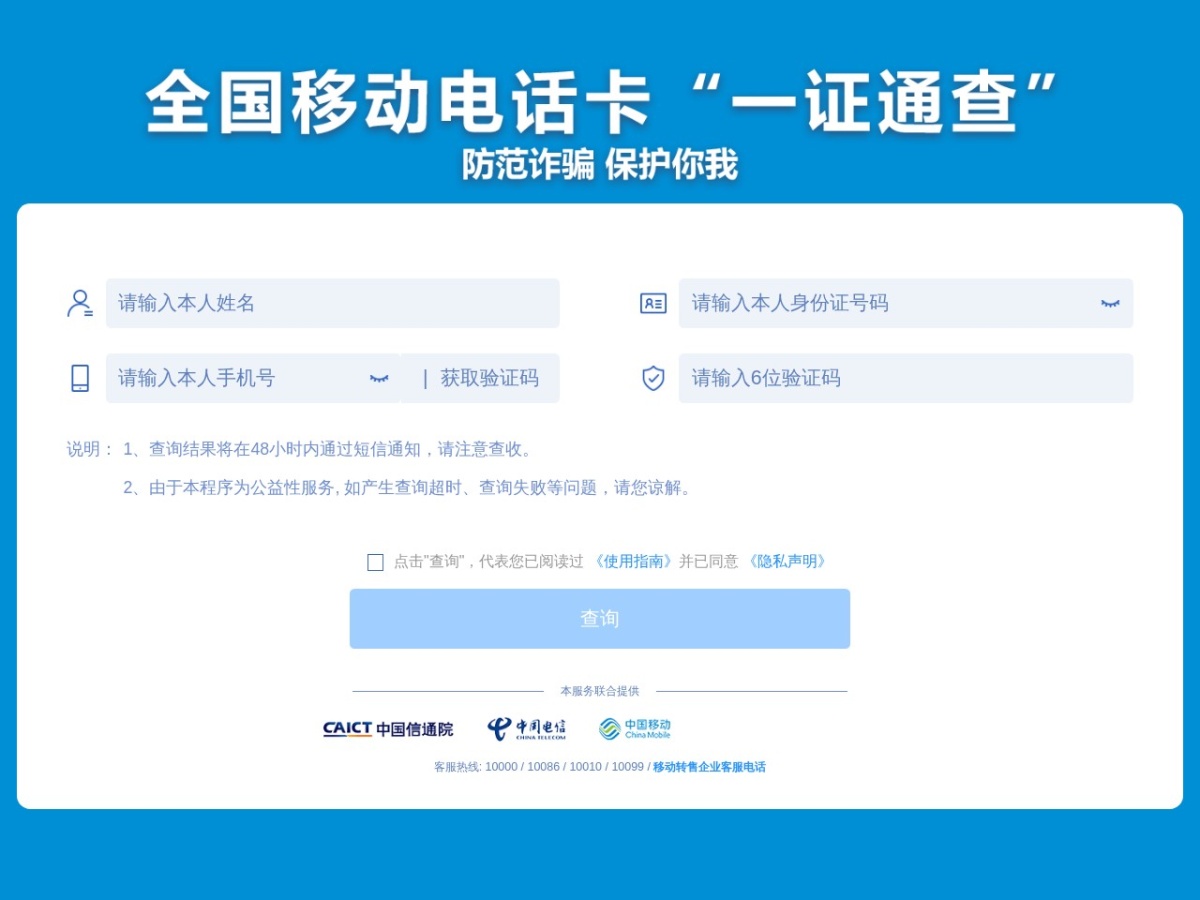
Task: Toggle phone number visibility eye icon
Action: [379, 378]
